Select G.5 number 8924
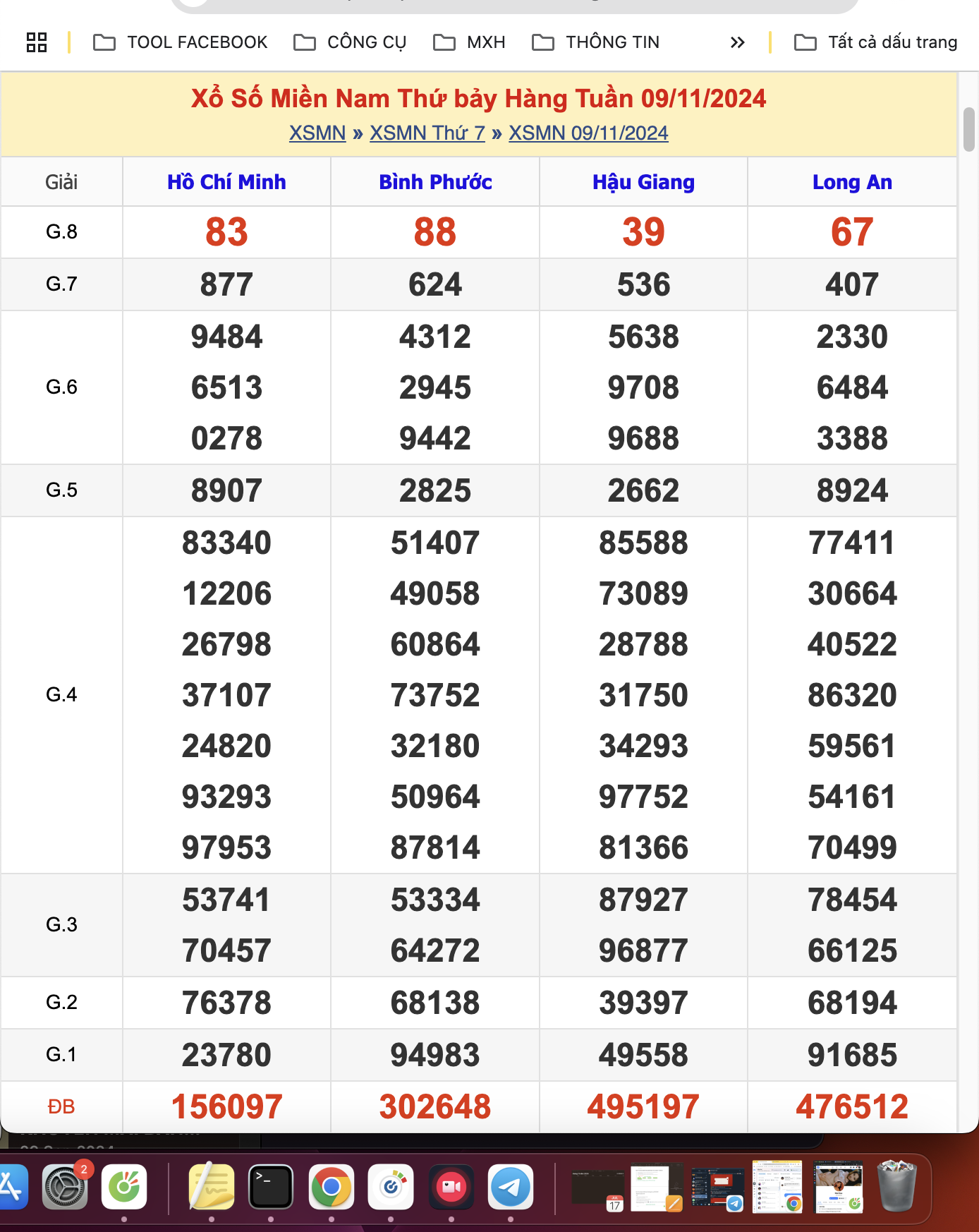This screenshot has width=979, height=1232. pos(852,490)
